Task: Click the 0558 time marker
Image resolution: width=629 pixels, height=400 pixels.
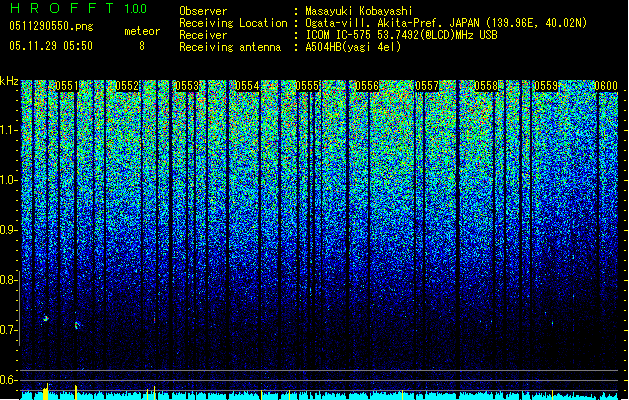Action: (x=486, y=86)
